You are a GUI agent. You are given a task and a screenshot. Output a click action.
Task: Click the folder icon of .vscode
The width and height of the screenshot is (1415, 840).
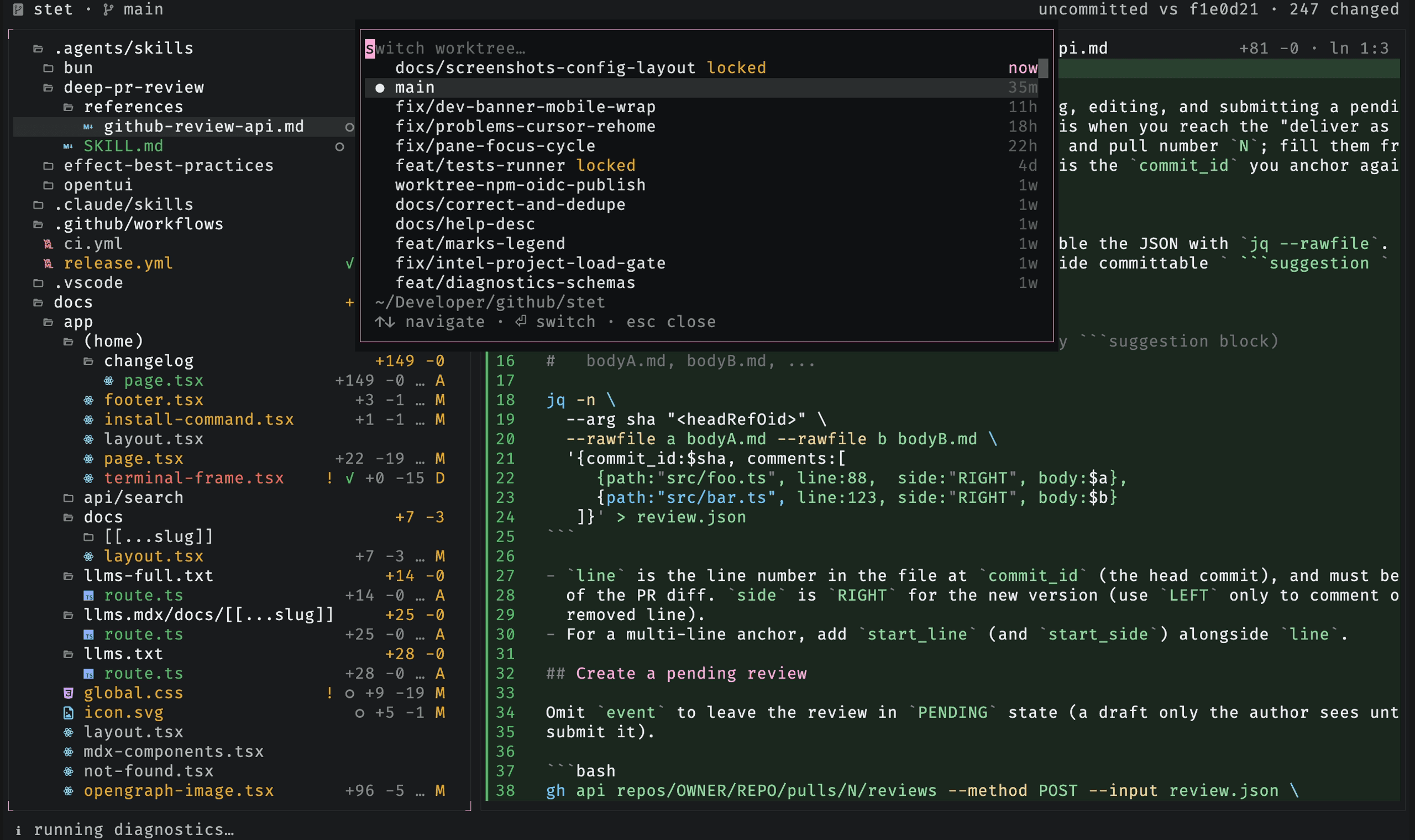(38, 283)
